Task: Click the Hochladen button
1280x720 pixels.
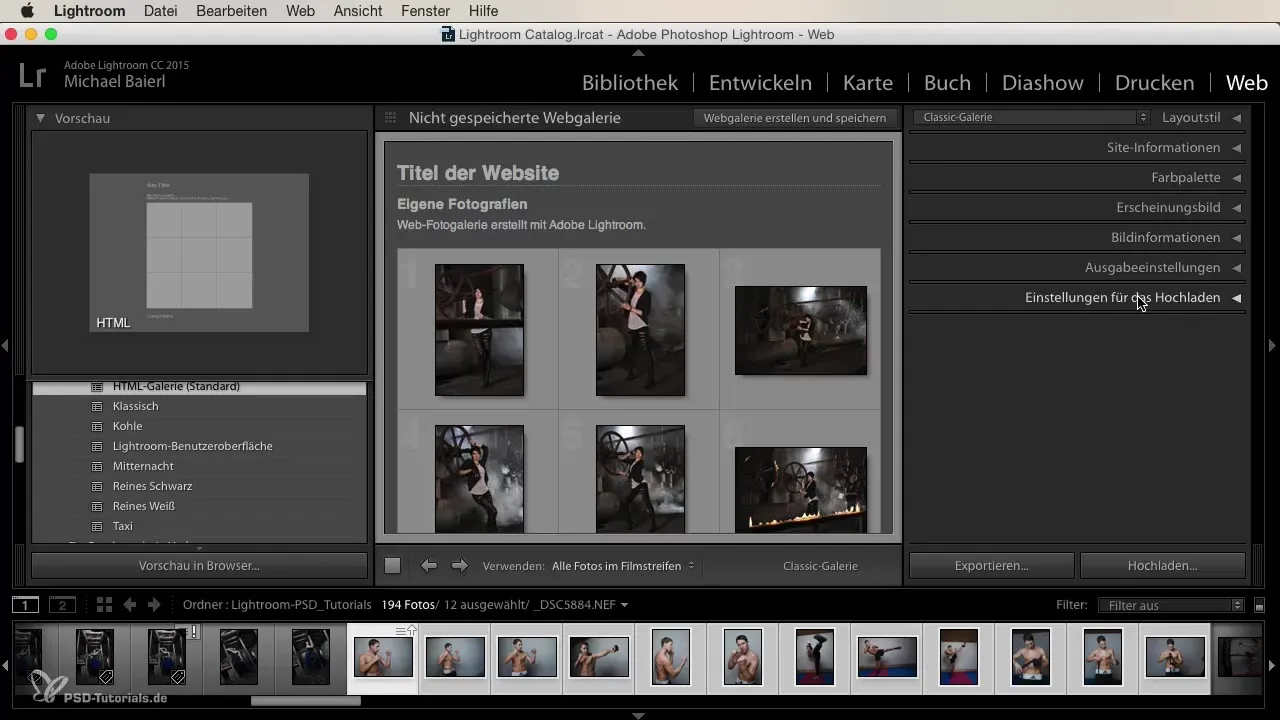Action: point(1162,565)
